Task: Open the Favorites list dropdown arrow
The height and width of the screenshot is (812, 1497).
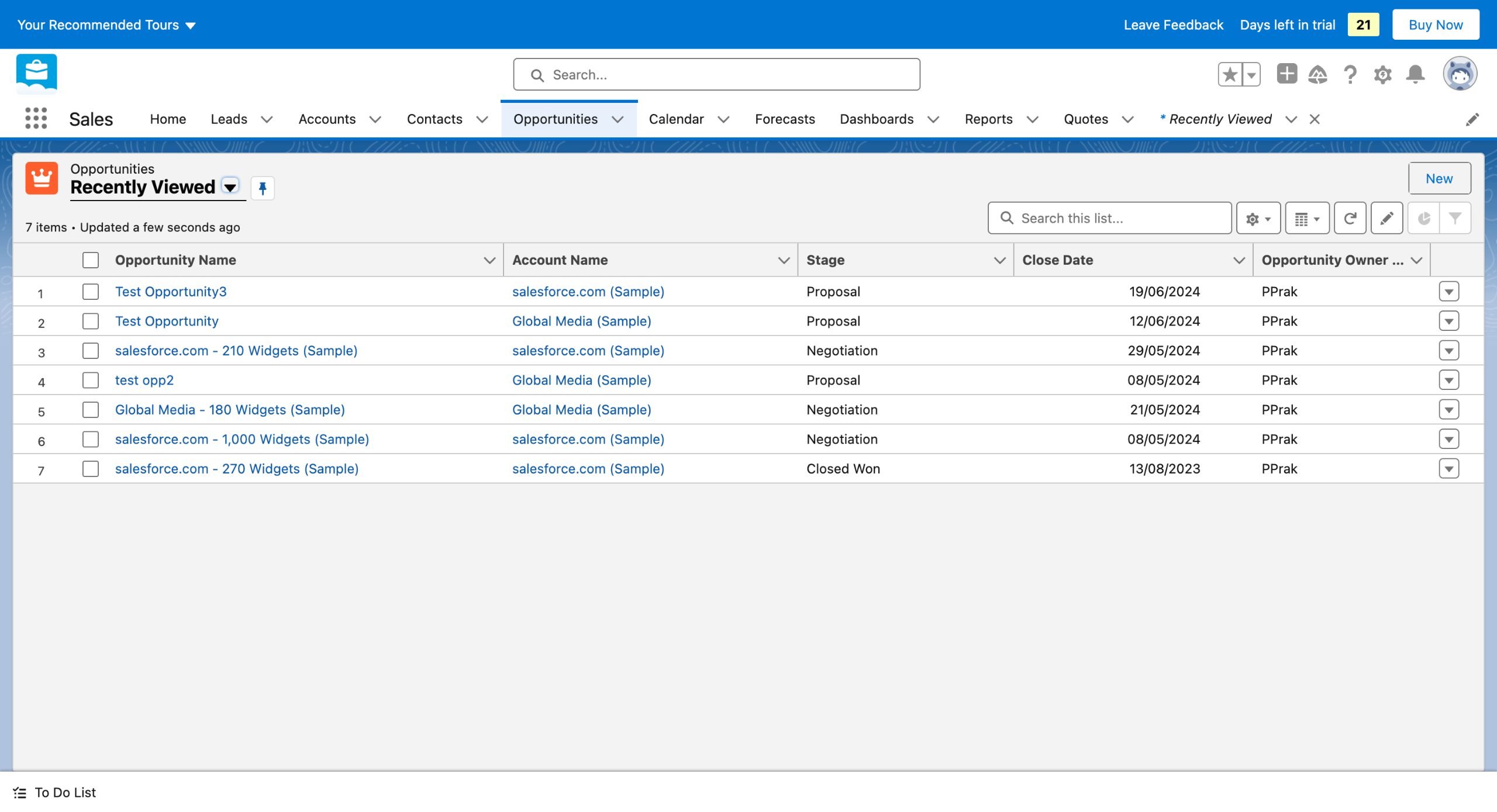Action: (1251, 74)
